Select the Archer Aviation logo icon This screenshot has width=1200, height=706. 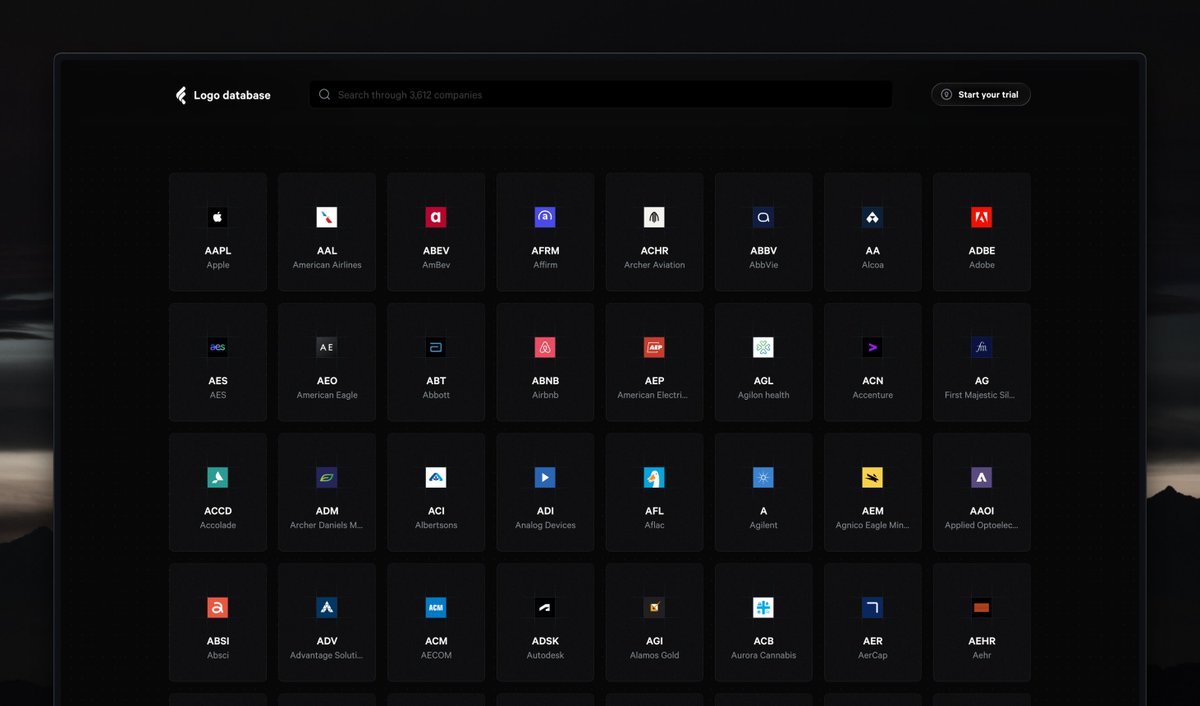click(654, 217)
